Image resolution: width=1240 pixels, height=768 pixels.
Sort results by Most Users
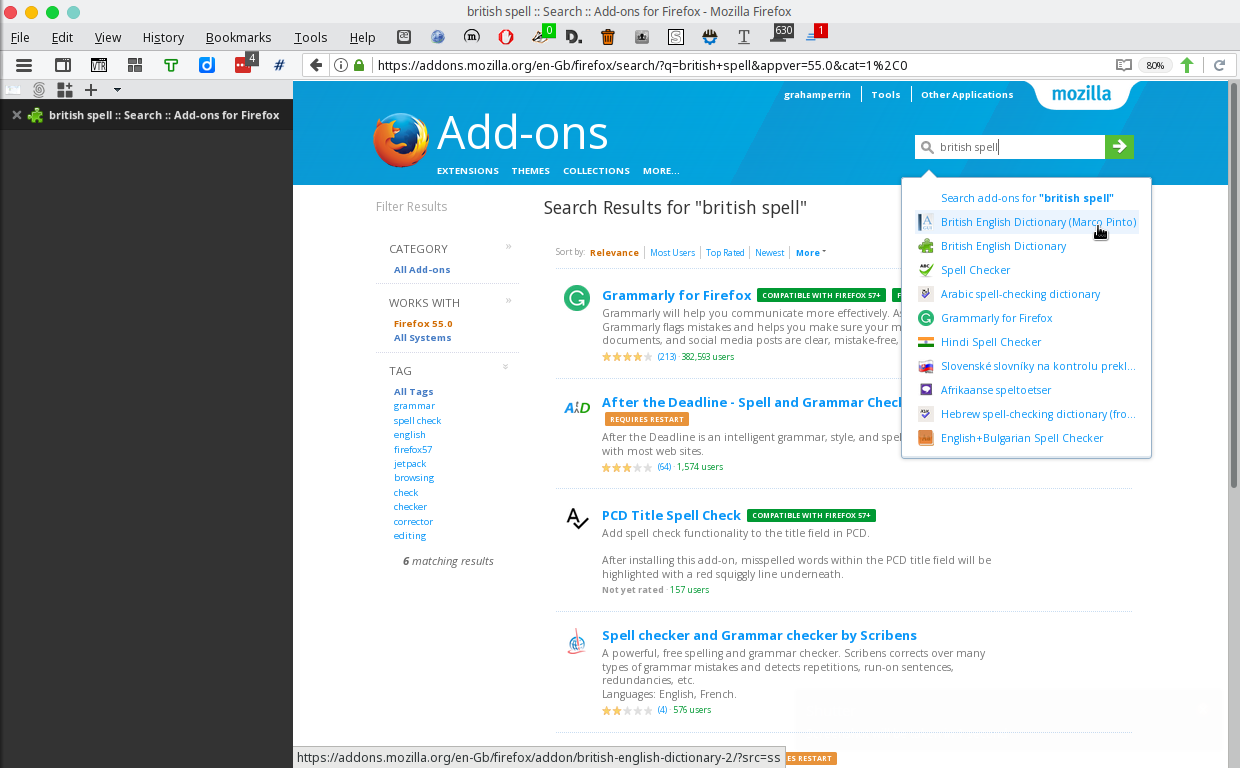click(x=672, y=253)
